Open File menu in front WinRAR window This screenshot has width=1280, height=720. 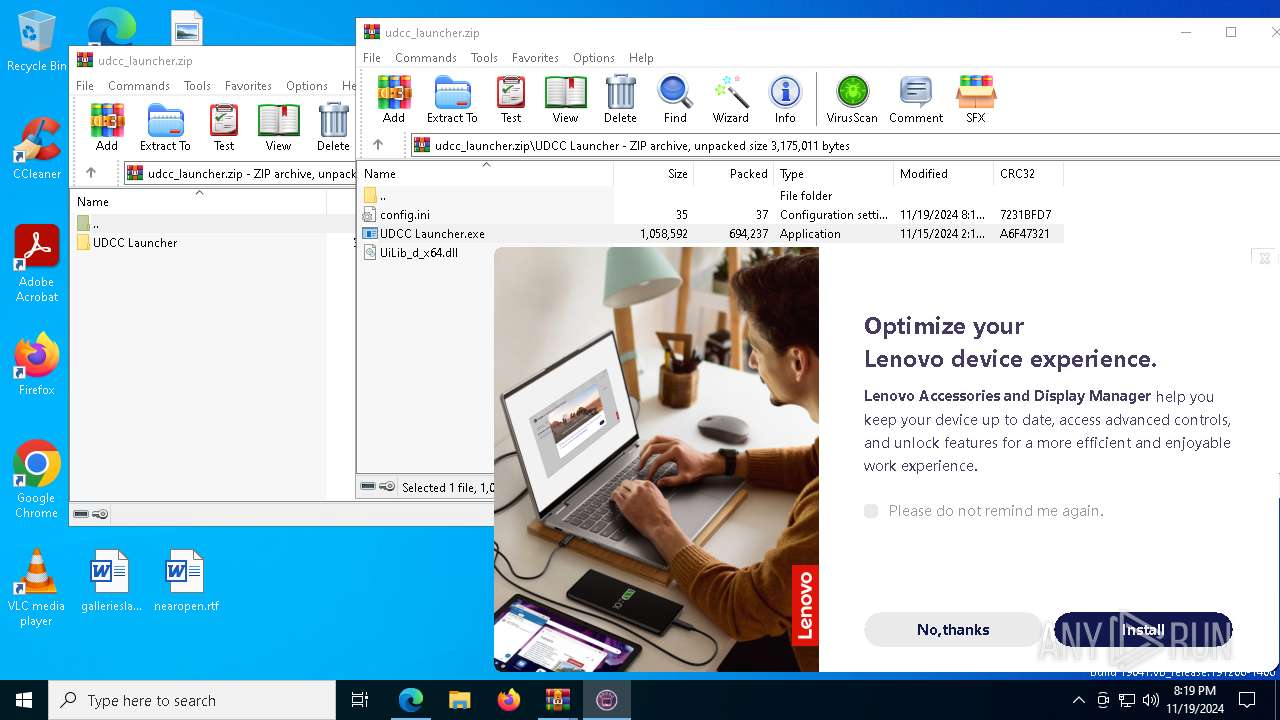pos(372,58)
